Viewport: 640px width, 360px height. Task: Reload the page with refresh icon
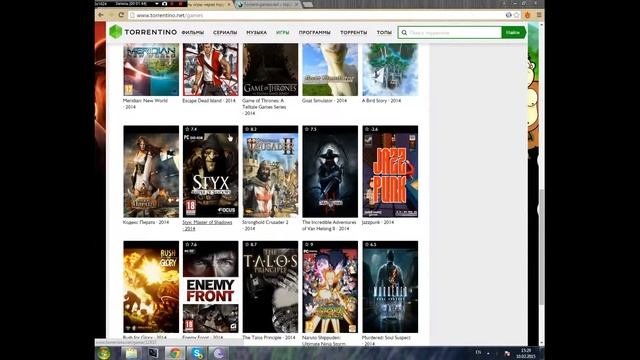tap(121, 15)
